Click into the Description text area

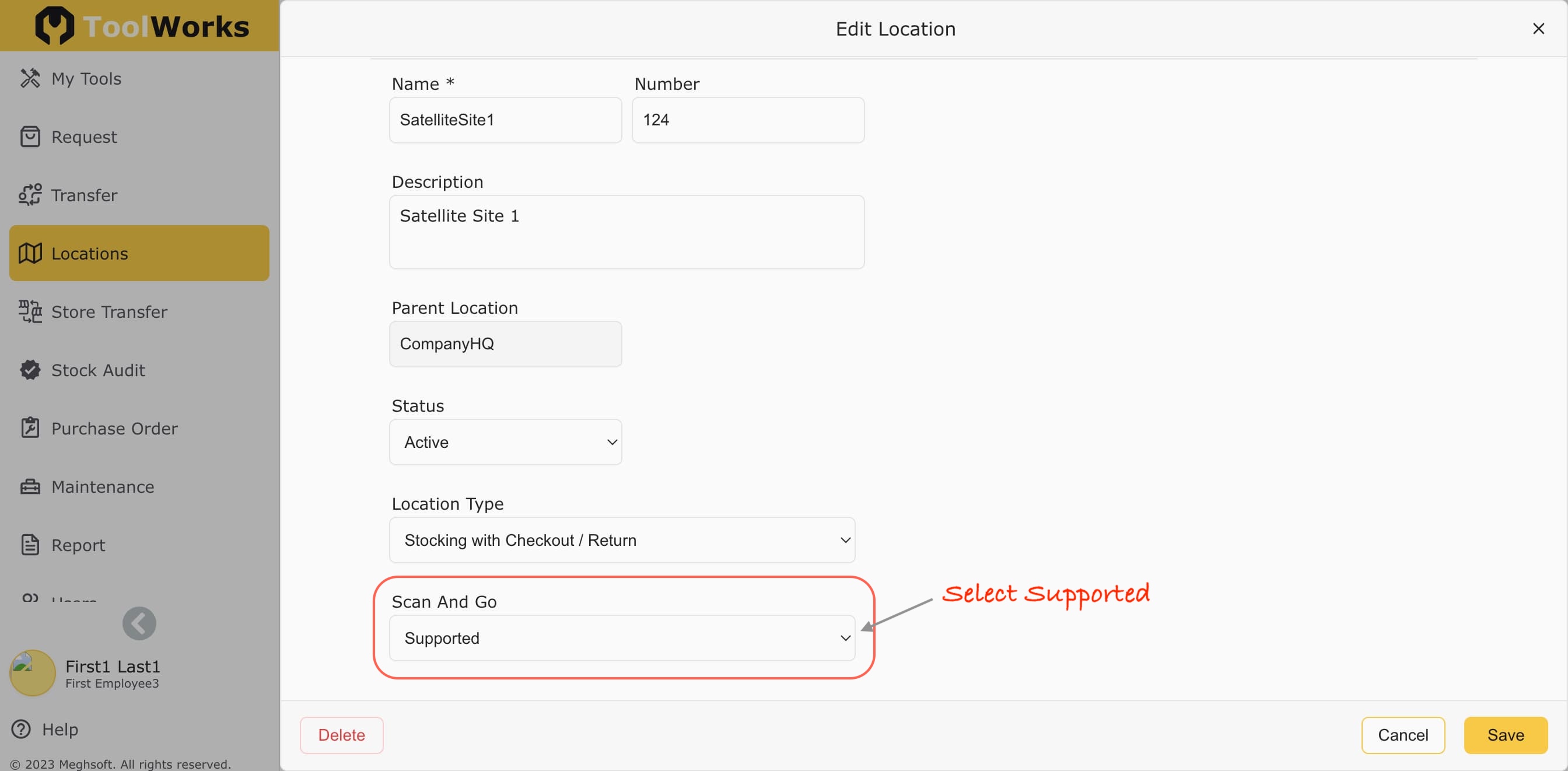click(626, 232)
